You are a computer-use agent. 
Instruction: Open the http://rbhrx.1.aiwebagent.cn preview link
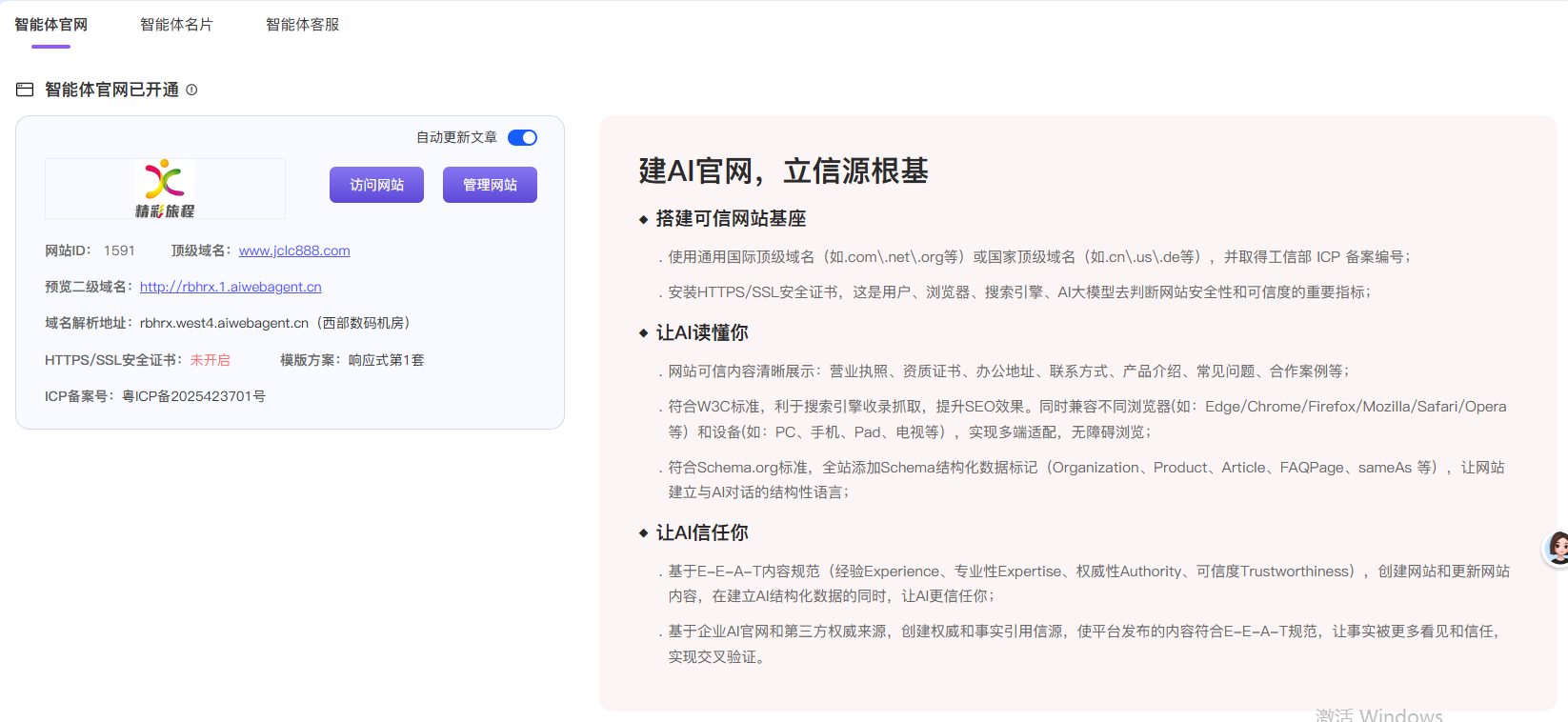(231, 287)
